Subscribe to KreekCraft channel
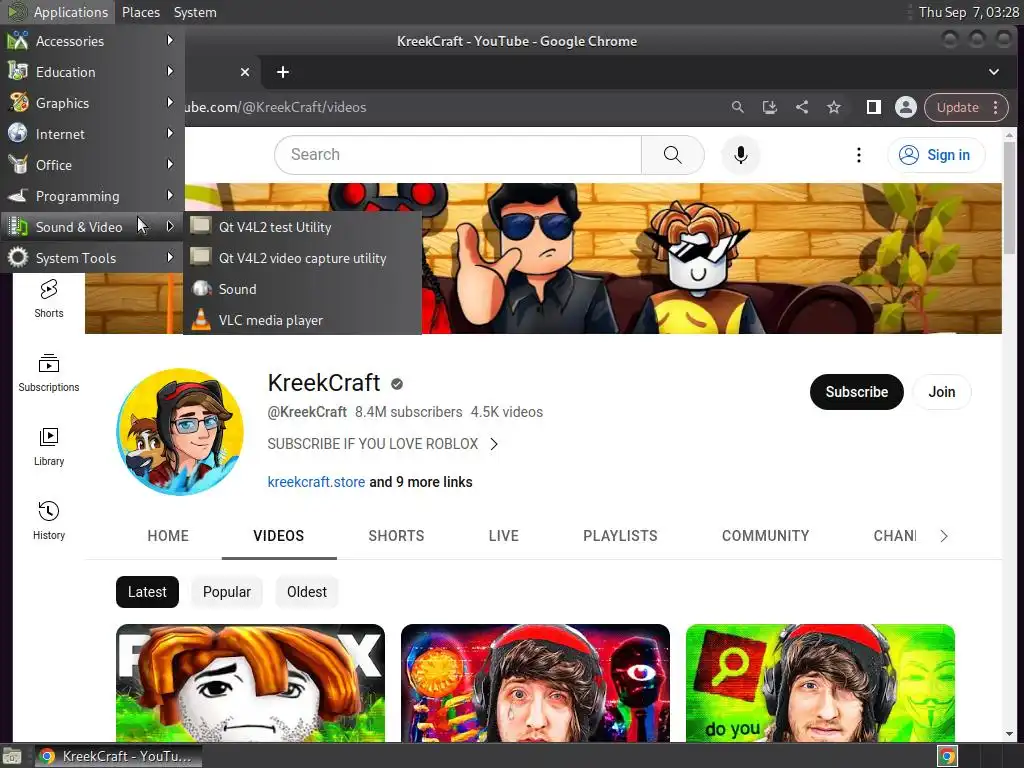 (856, 392)
